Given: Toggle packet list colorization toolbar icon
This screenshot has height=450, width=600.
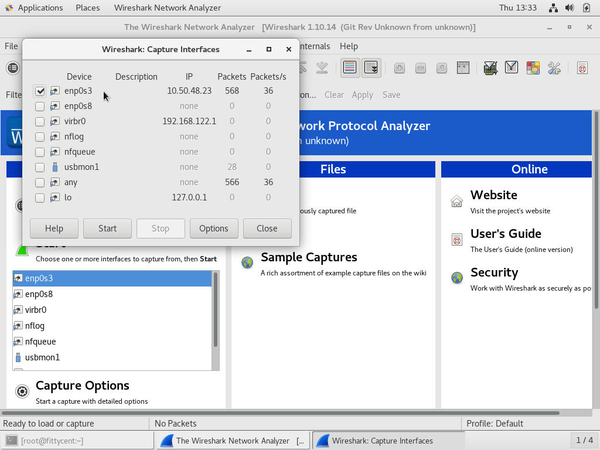Looking at the screenshot, I should click(350, 68).
